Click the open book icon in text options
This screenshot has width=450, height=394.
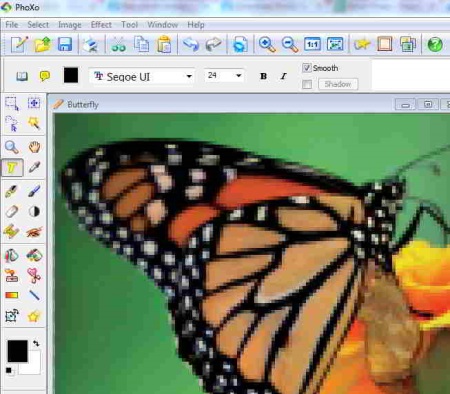(x=22, y=77)
